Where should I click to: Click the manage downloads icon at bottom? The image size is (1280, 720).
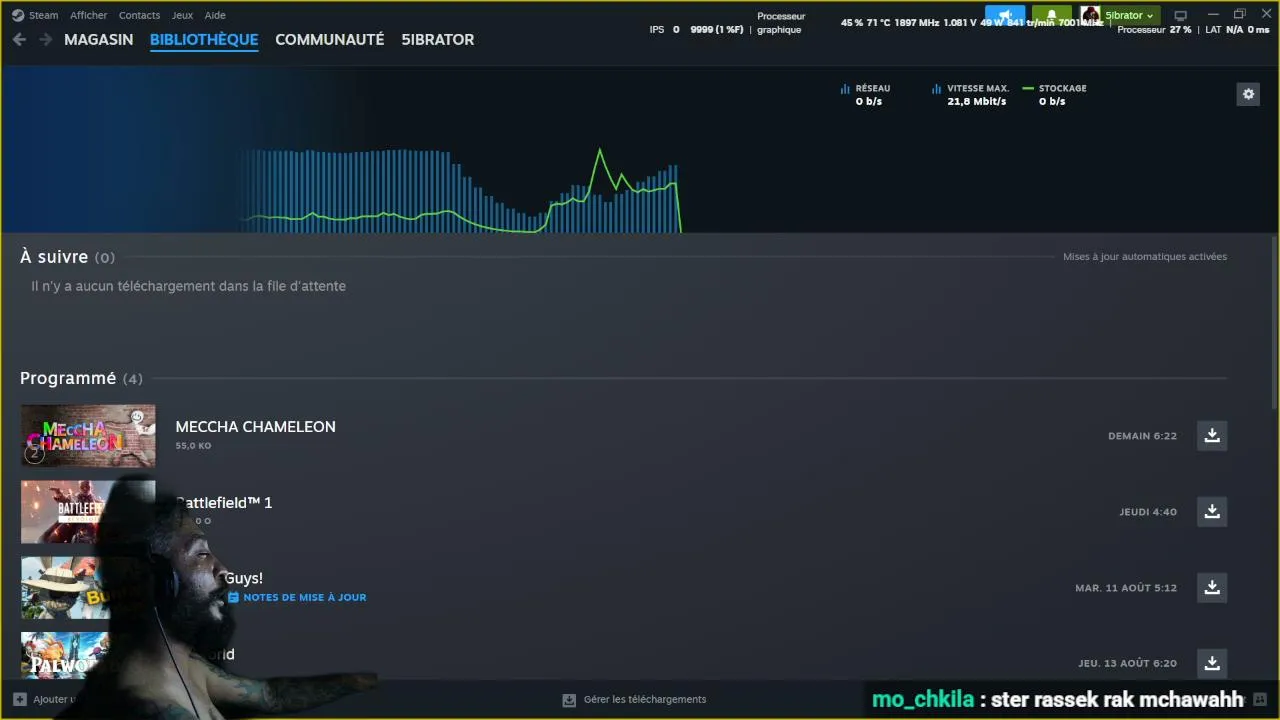click(x=569, y=700)
